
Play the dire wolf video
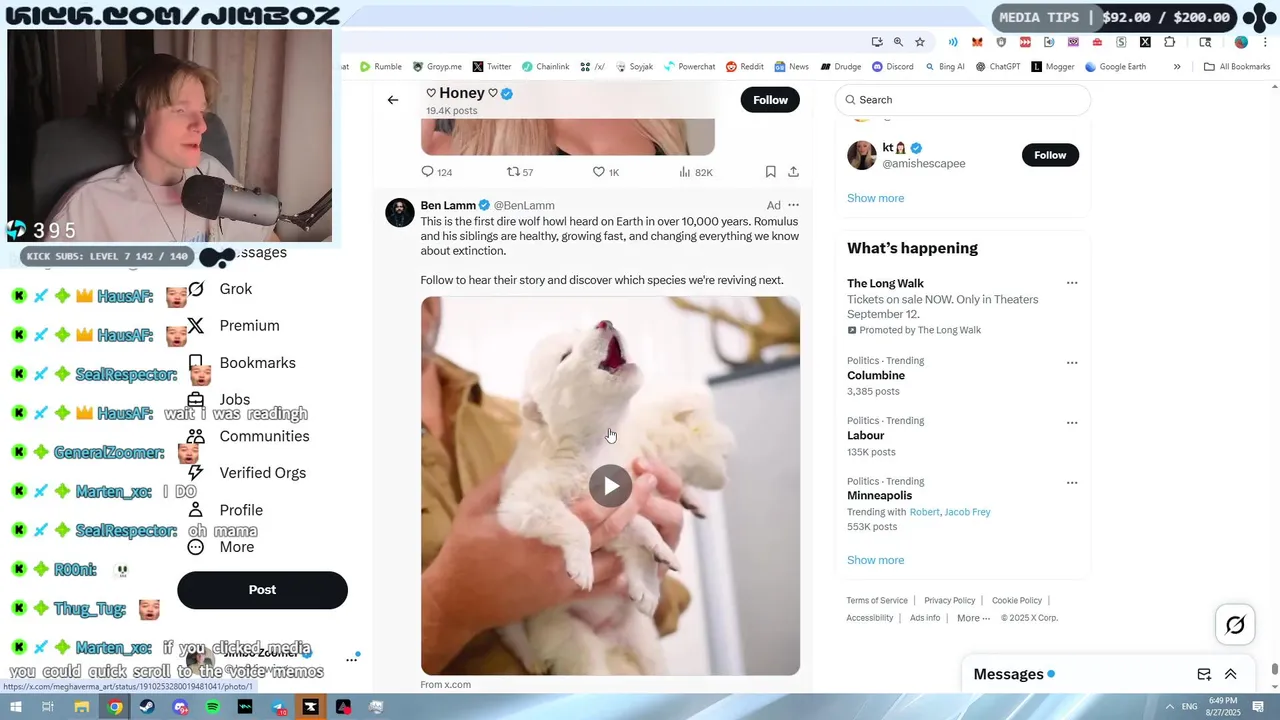click(610, 486)
